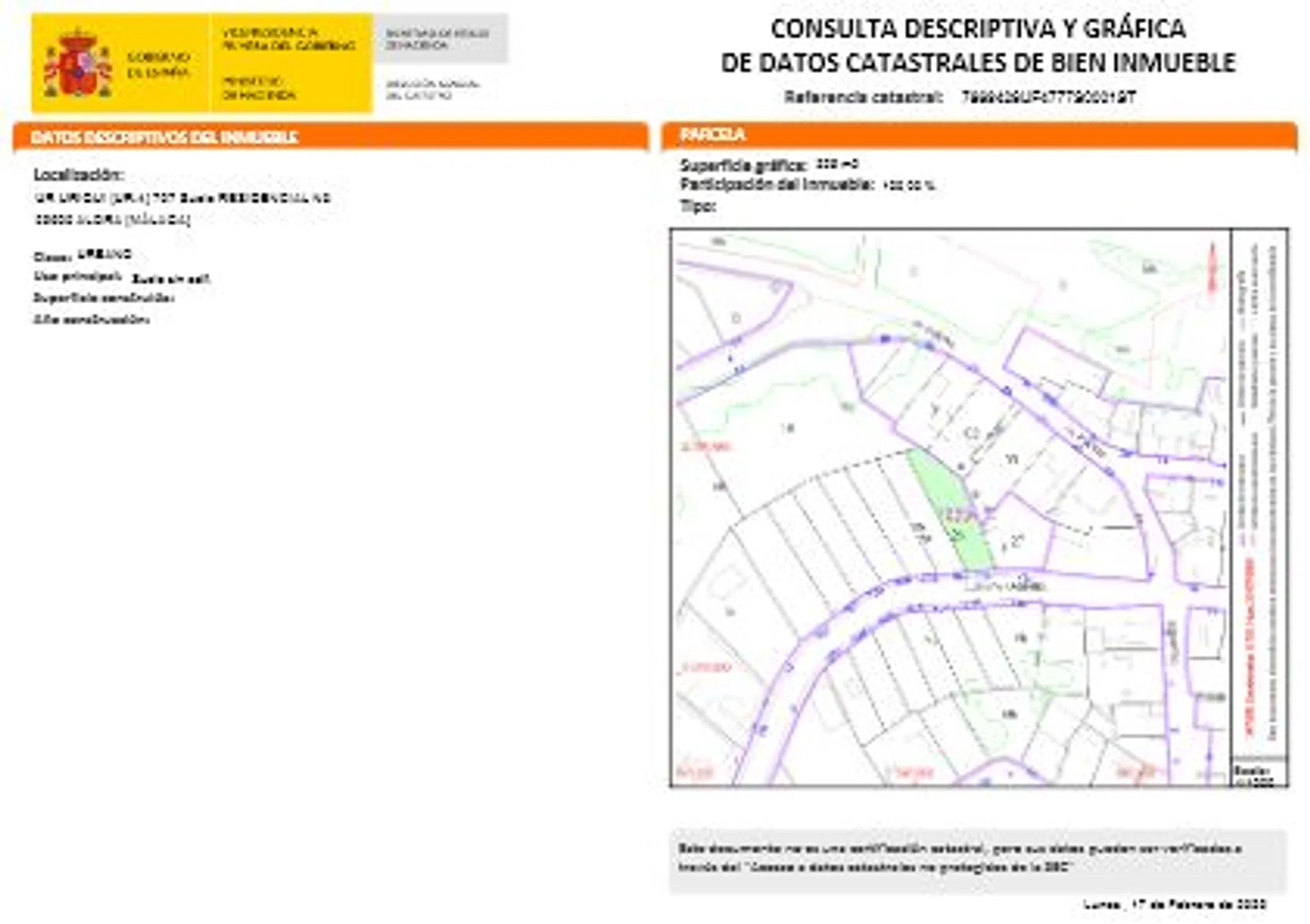
Task: Click the 'Clase: URBANO' field
Action: (x=83, y=255)
